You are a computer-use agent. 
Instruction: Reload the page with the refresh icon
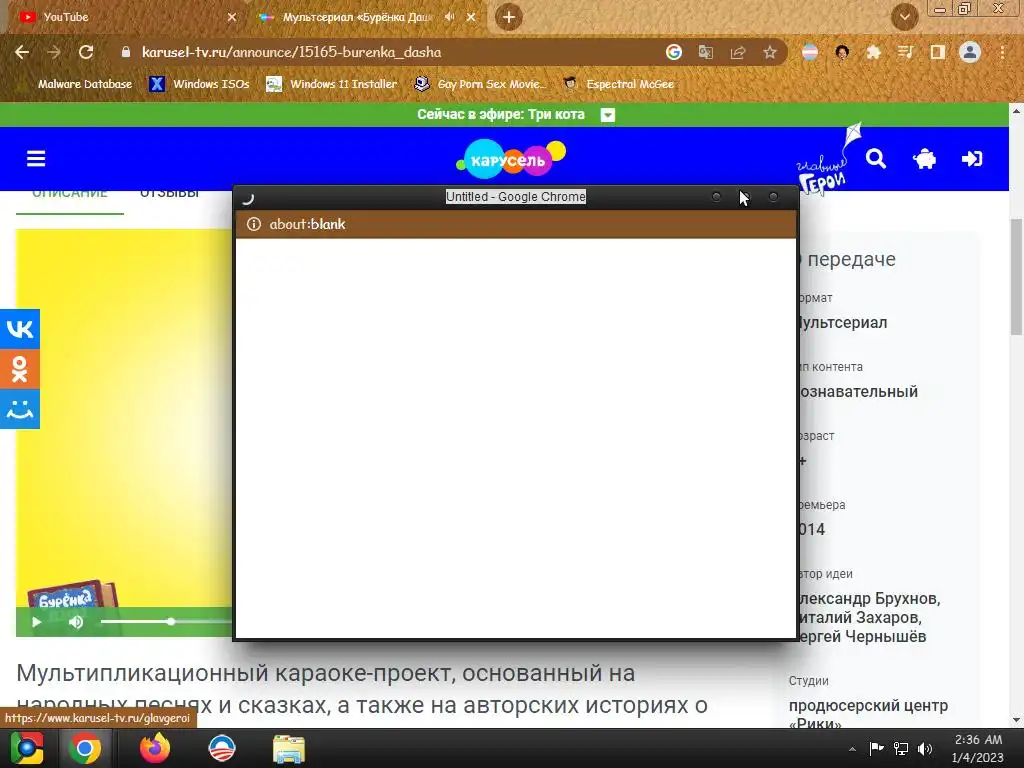pyautogui.click(x=86, y=52)
